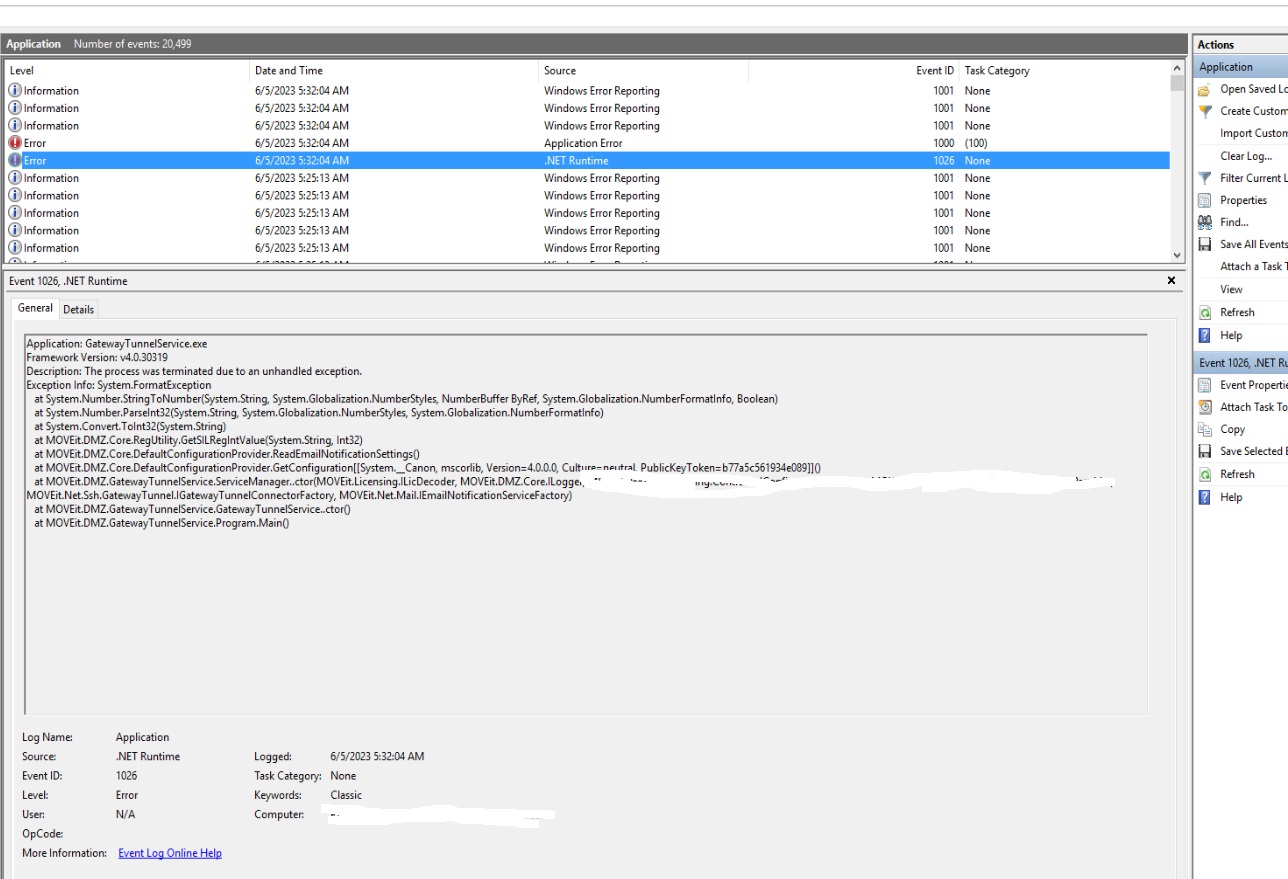This screenshot has width=1288, height=879.
Task: Click the Filter Current Log funnel icon
Action: [1205, 178]
